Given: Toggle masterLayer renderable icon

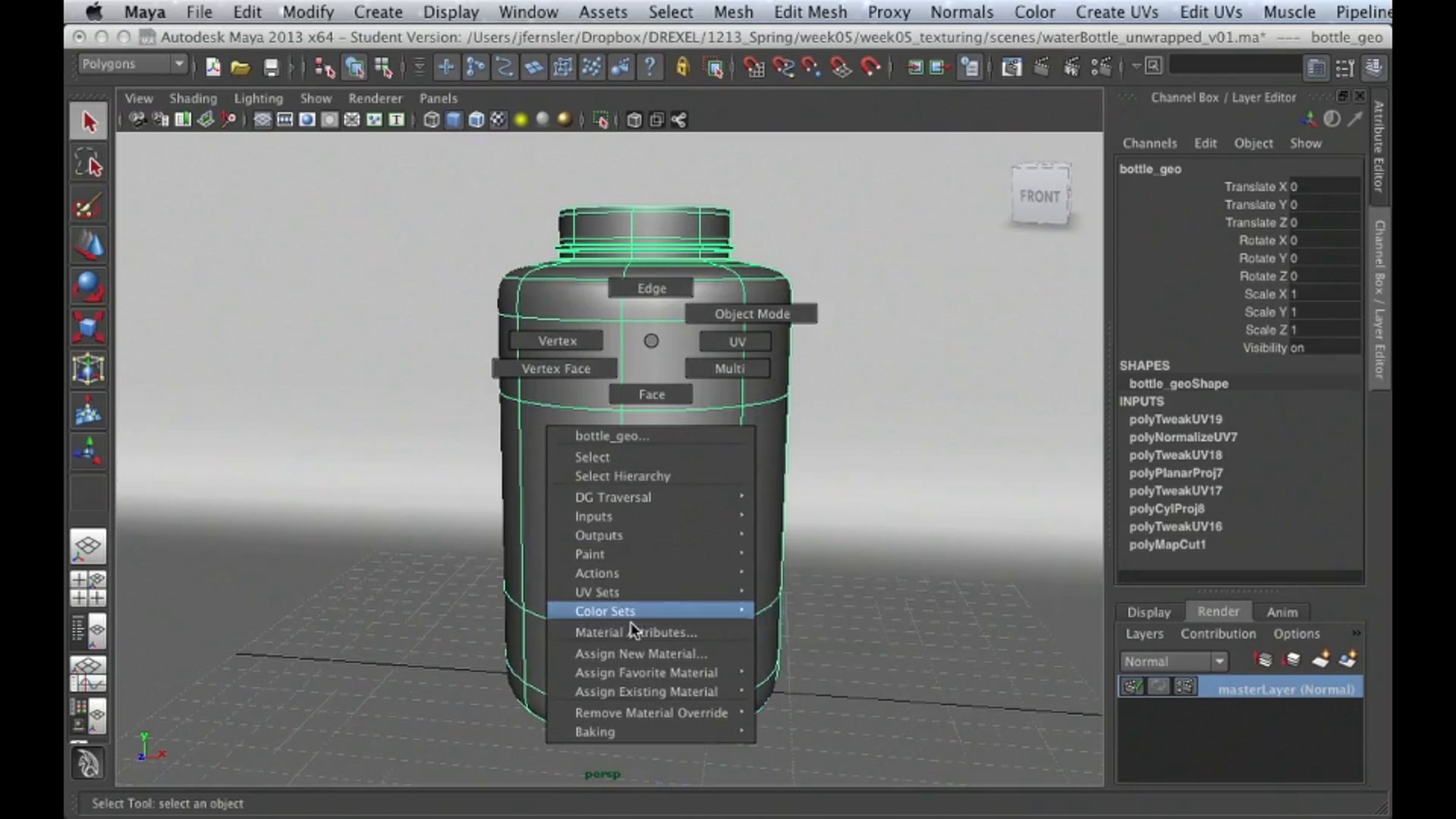Looking at the screenshot, I should (x=1132, y=687).
